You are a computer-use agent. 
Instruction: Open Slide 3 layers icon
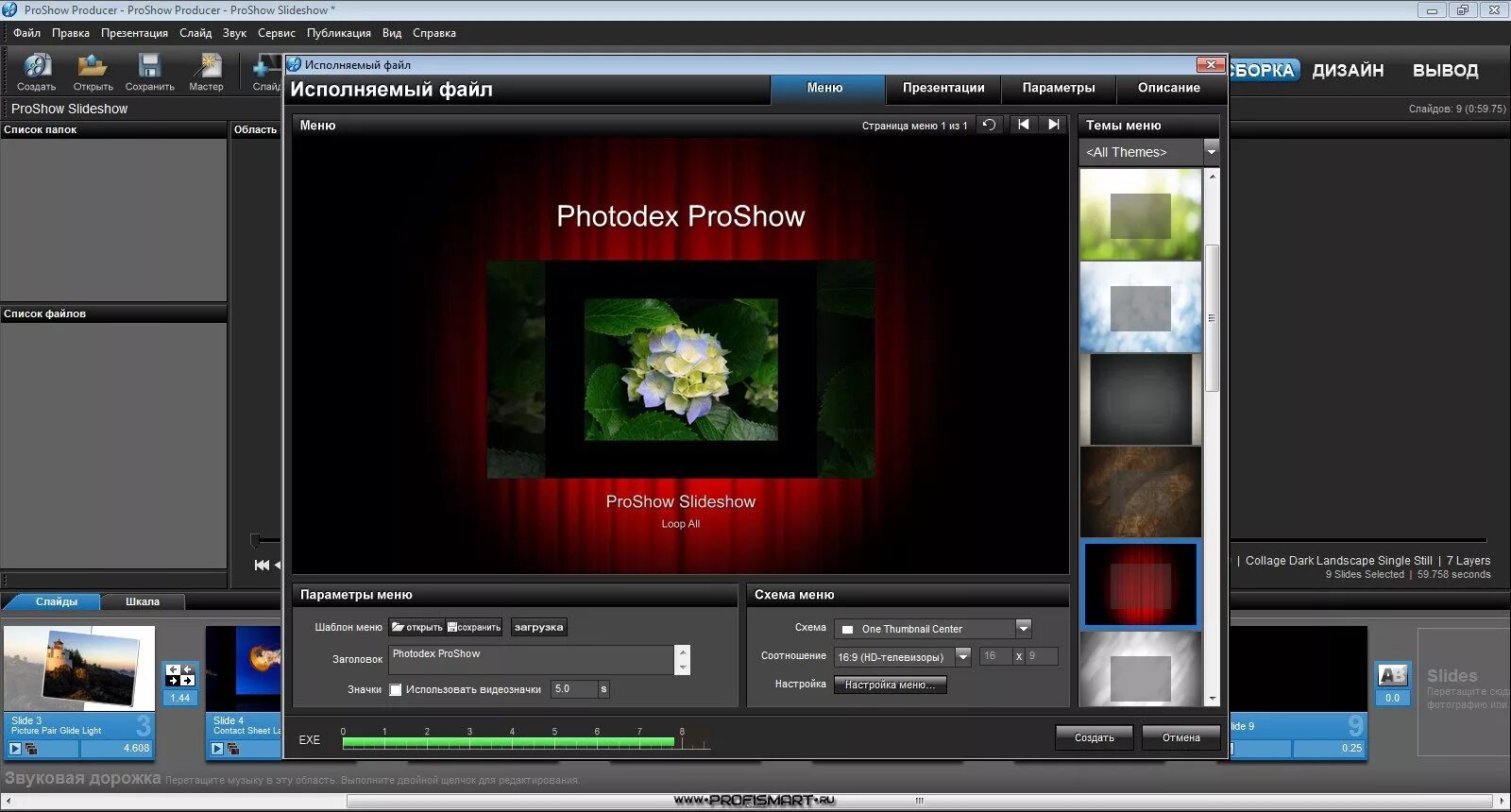[x=30, y=749]
